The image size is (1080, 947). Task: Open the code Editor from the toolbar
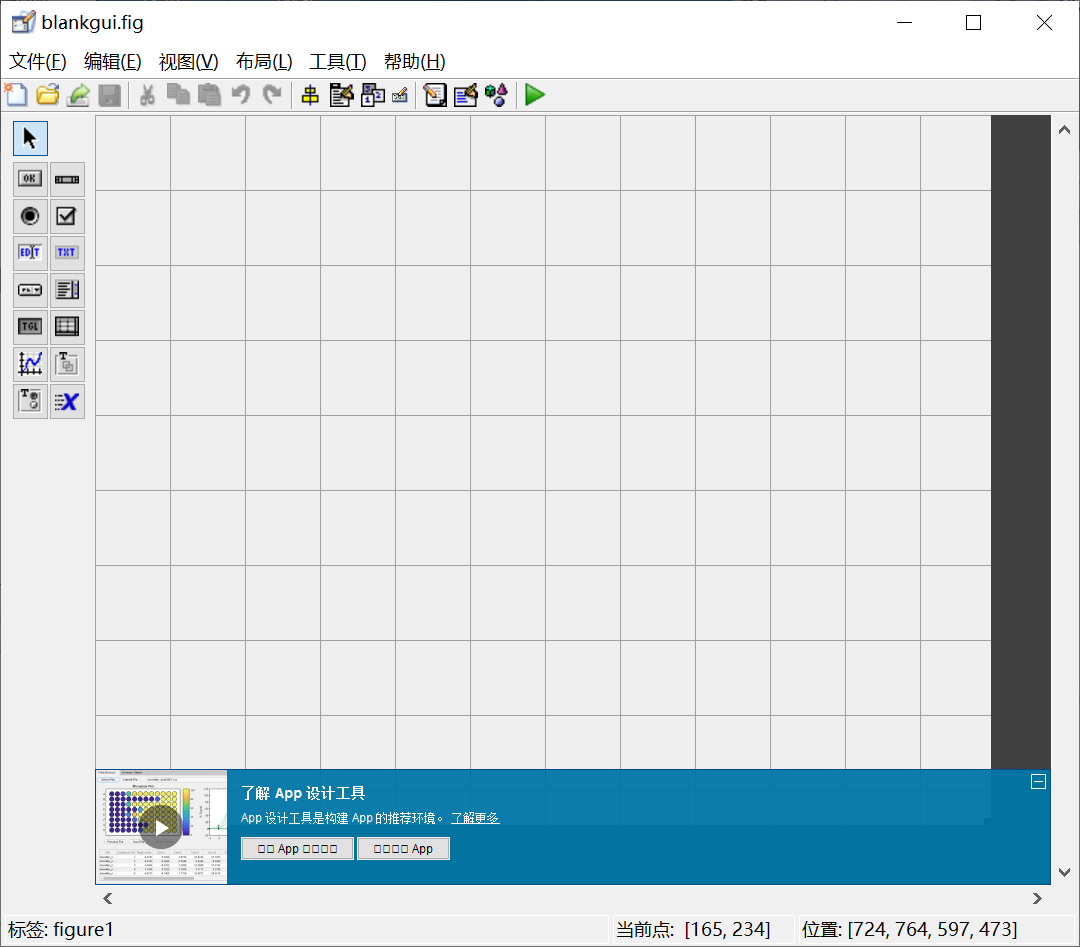(435, 94)
